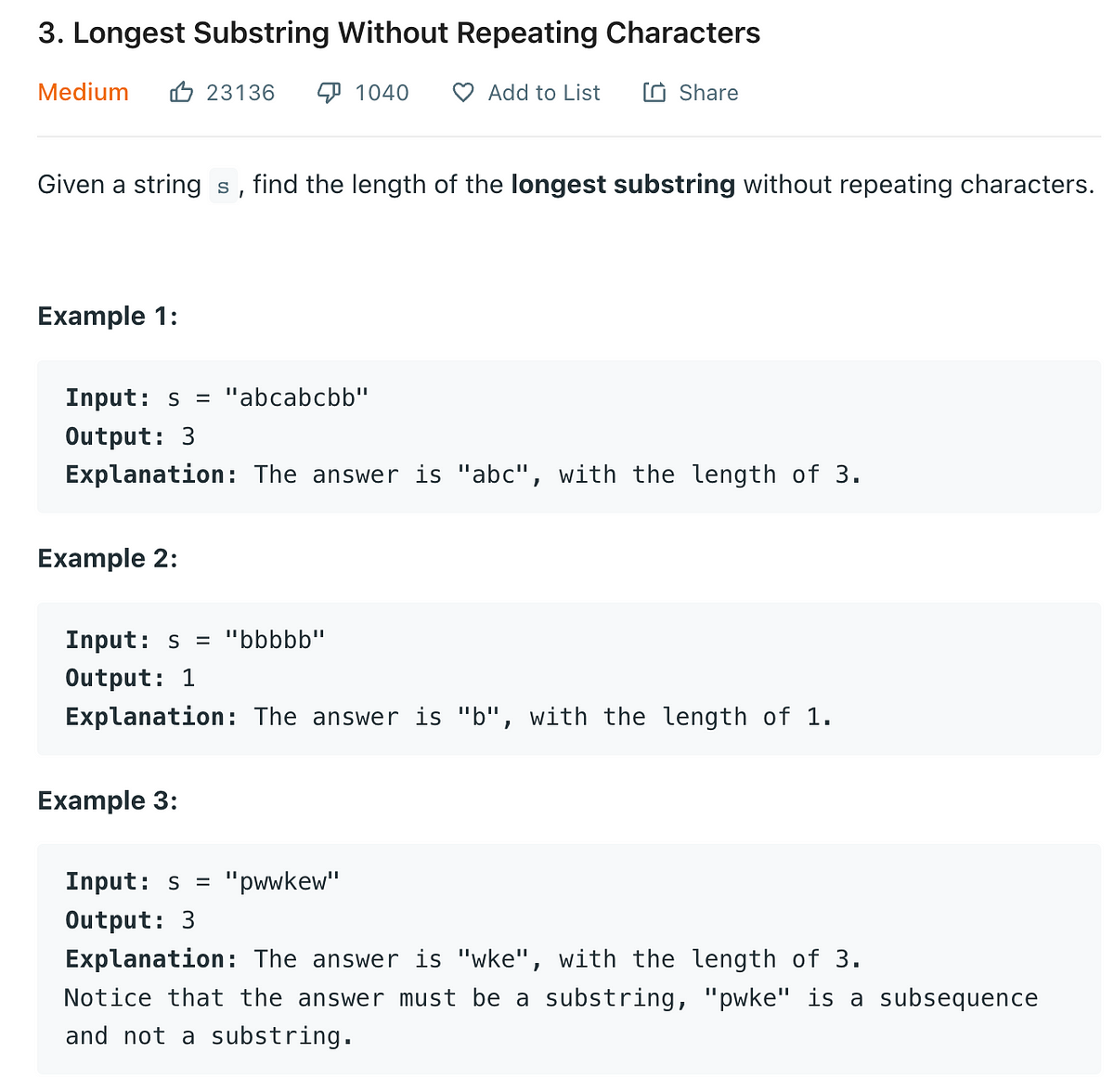1114x1092 pixels.
Task: Click the Example 3 heading
Action: coord(108,800)
